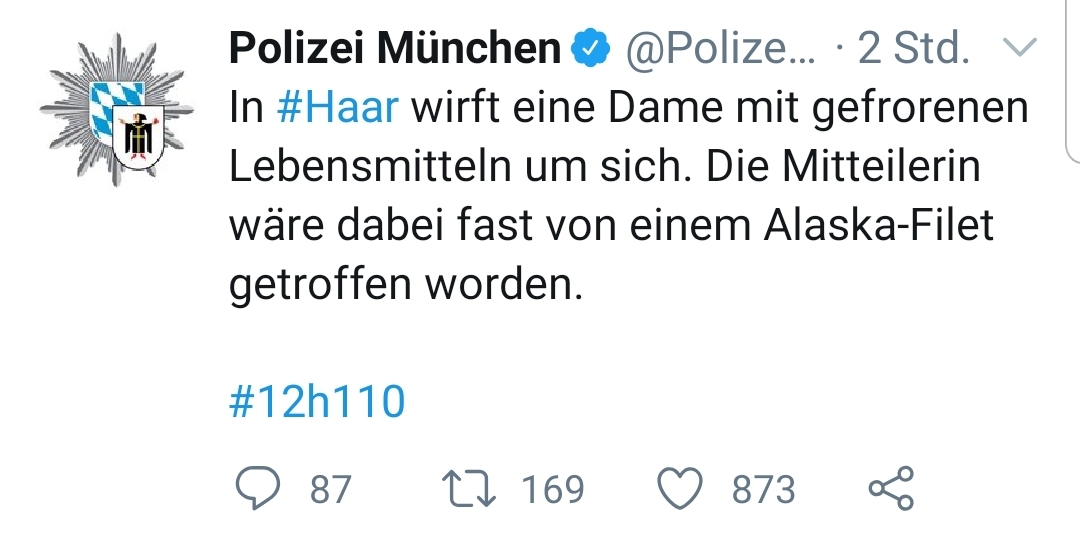Click the reply count 87

330,490
